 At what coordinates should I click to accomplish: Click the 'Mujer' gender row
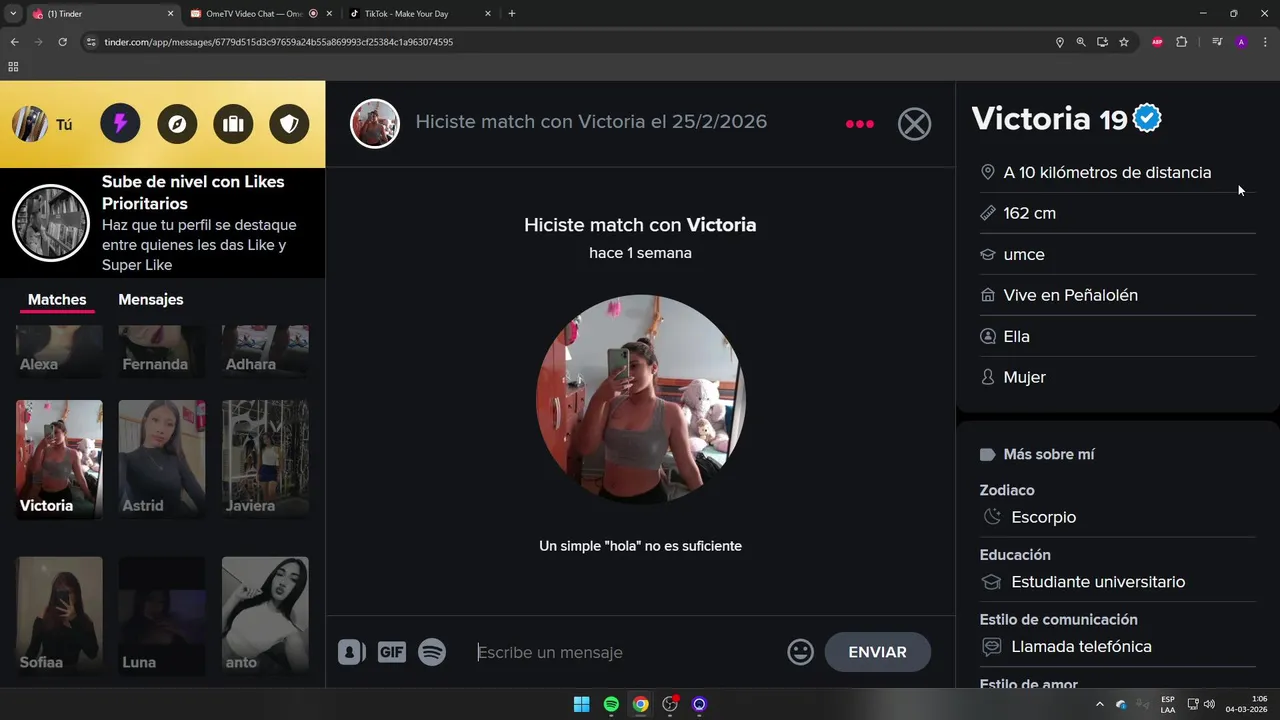pos(1117,377)
